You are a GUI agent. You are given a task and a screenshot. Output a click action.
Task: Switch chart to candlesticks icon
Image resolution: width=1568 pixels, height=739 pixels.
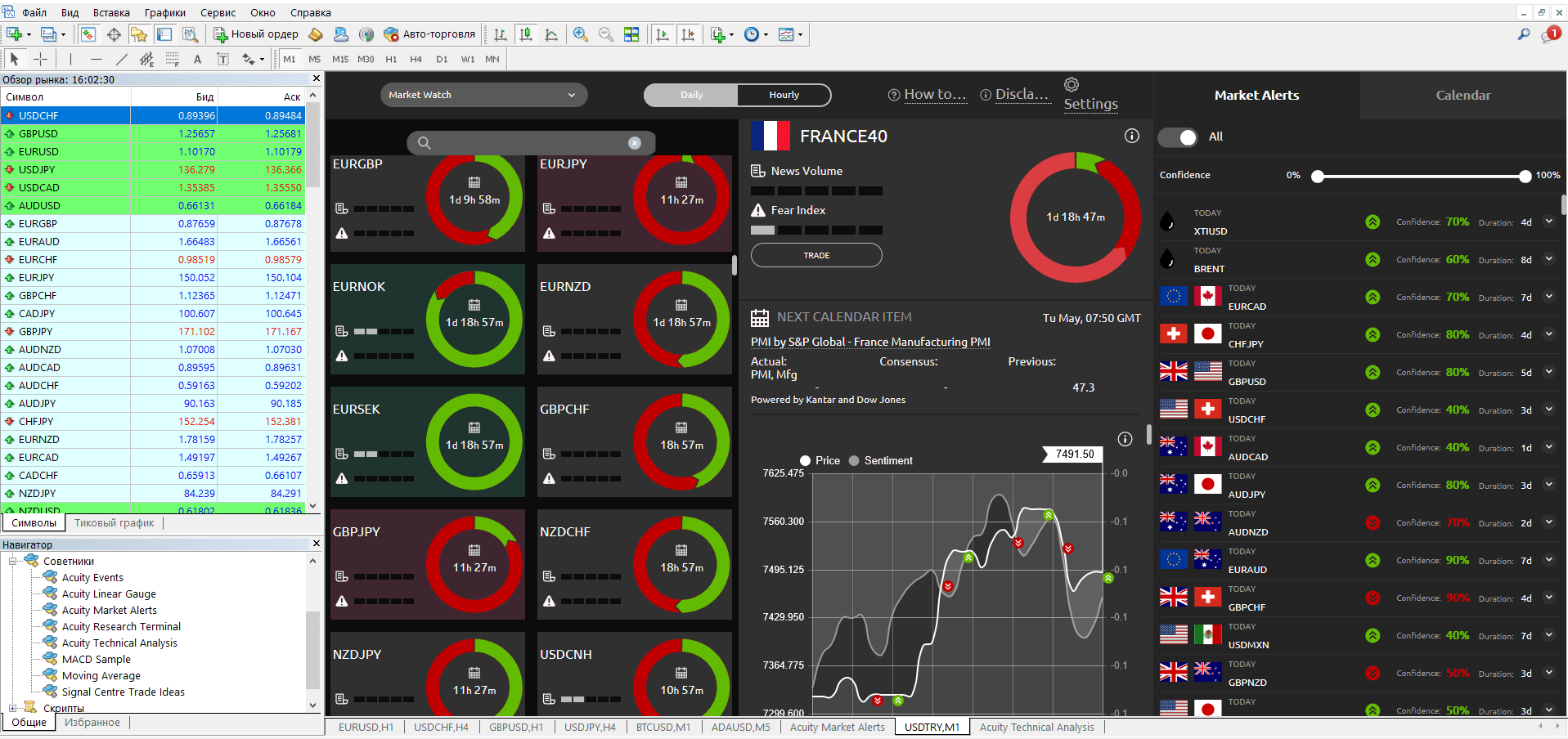(526, 34)
